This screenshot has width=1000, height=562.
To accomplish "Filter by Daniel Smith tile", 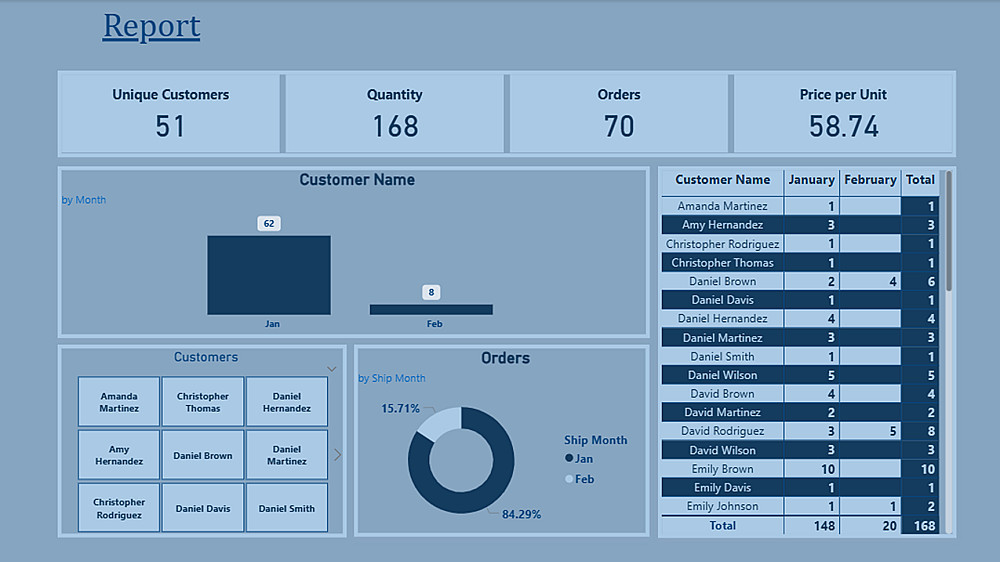I will (x=287, y=508).
